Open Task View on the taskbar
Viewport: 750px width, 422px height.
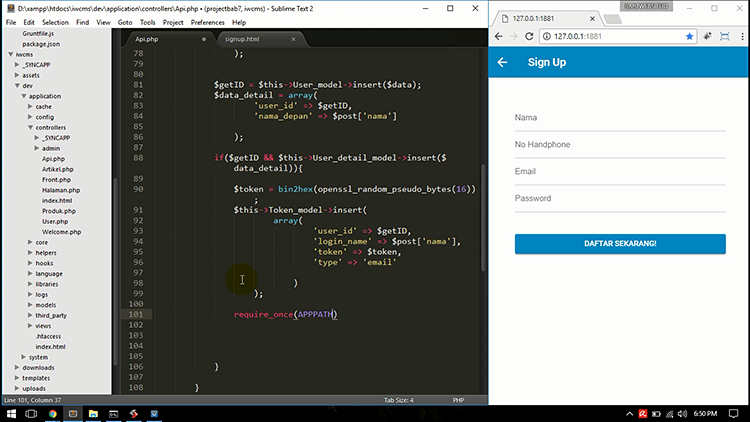tap(31, 413)
